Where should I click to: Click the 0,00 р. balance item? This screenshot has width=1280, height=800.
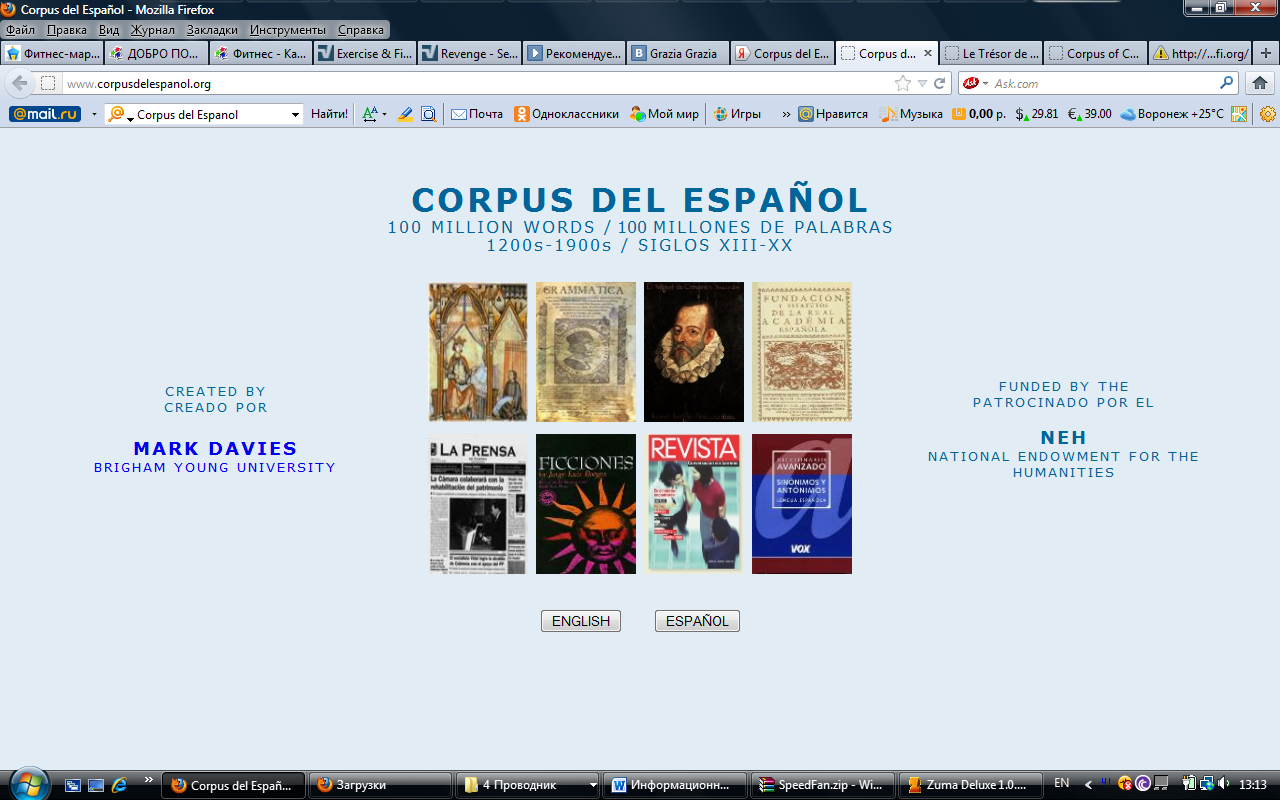(x=978, y=114)
